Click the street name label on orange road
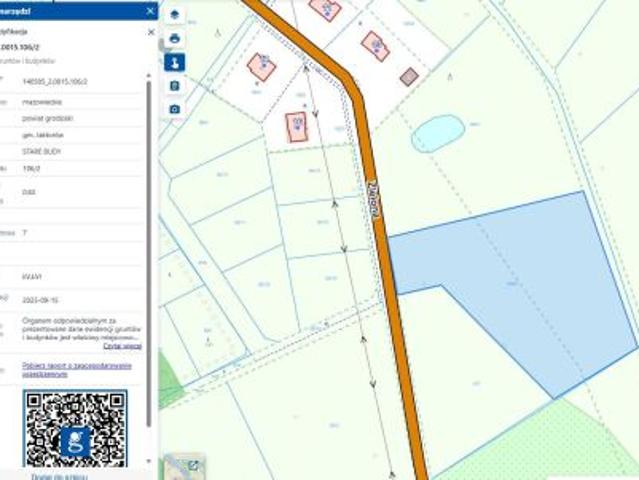Viewport: 639px width, 480px height. (374, 201)
